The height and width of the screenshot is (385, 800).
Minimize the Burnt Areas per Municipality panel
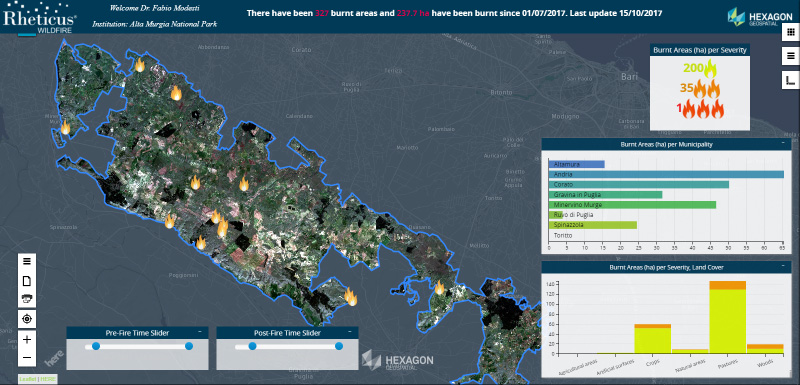pyautogui.click(x=783, y=144)
